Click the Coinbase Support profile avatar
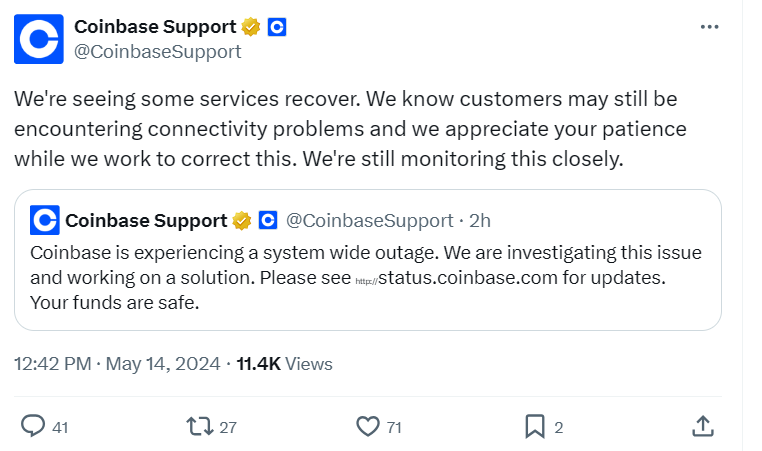The image size is (762, 451). click(x=39, y=39)
